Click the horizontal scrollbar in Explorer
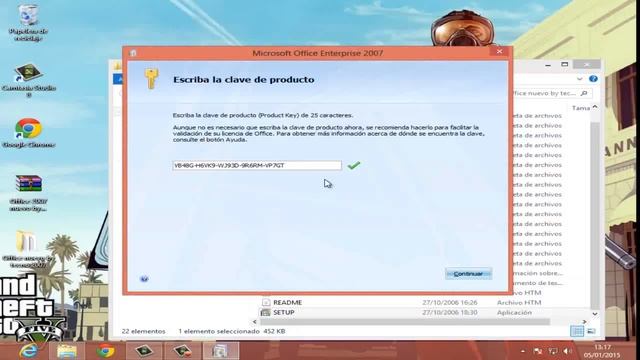 tap(404, 322)
